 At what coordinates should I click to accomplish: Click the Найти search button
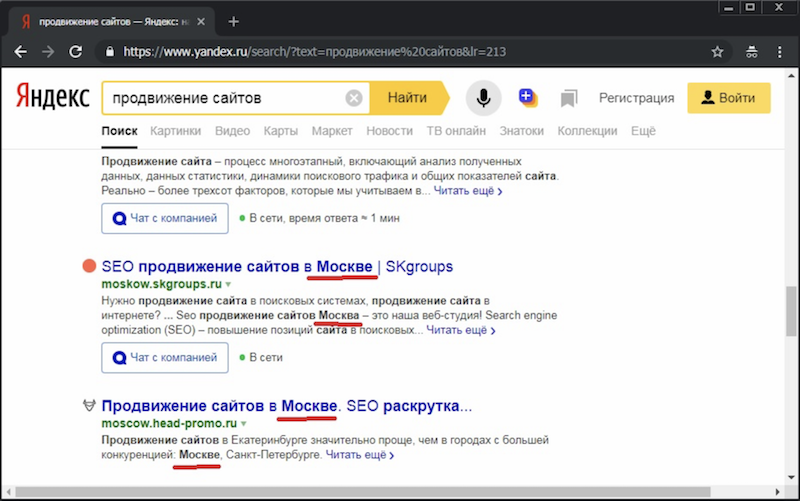pyautogui.click(x=409, y=97)
